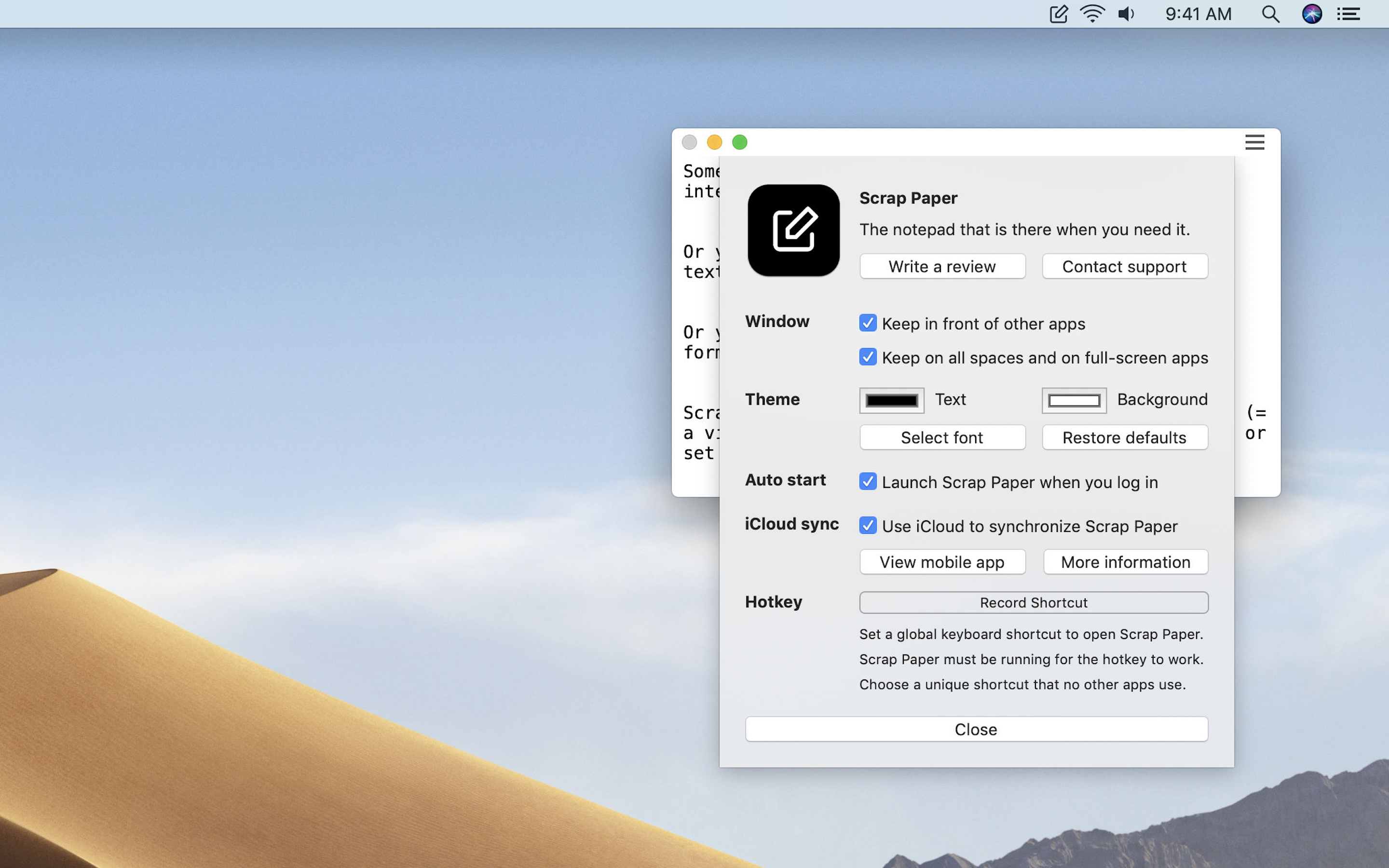Click the 'Theme' section label
Image resolution: width=1389 pixels, height=868 pixels.
point(772,399)
